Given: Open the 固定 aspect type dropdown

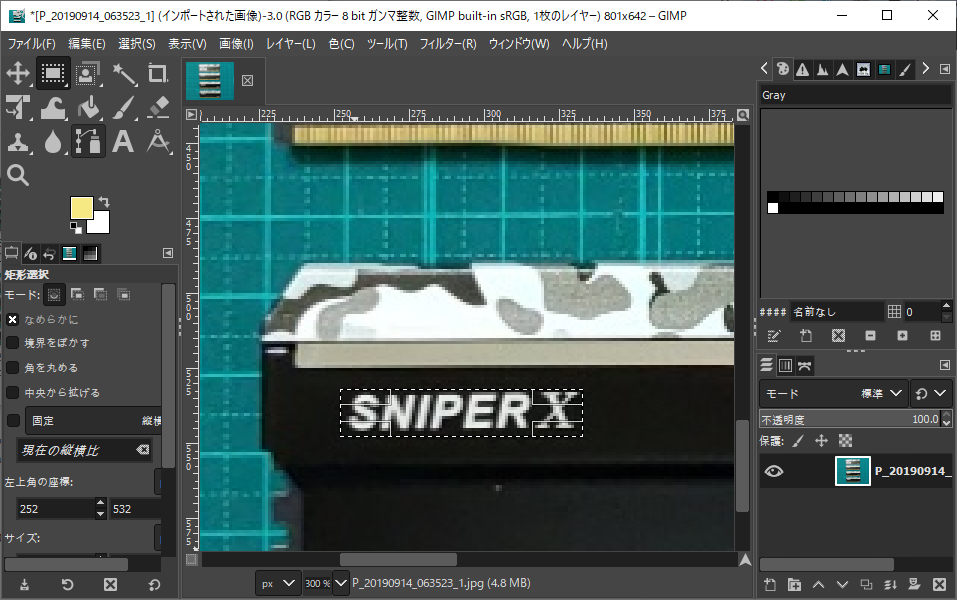Looking at the screenshot, I should pos(95,421).
